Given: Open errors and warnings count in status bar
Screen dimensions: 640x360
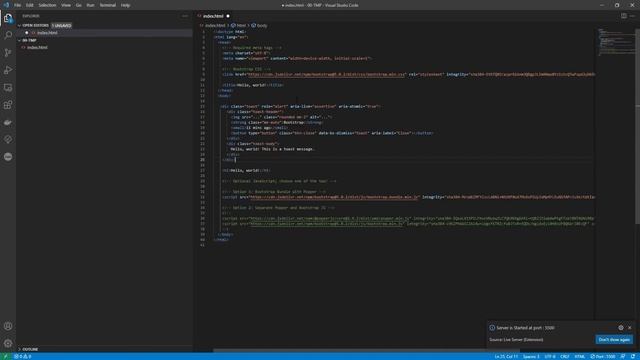Looking at the screenshot, I should pyautogui.click(x=22, y=356).
